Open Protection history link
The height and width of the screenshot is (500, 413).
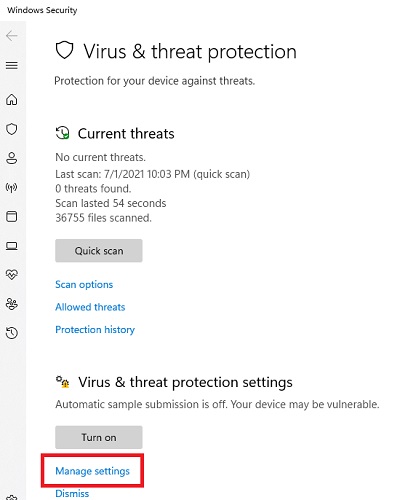[x=95, y=330]
